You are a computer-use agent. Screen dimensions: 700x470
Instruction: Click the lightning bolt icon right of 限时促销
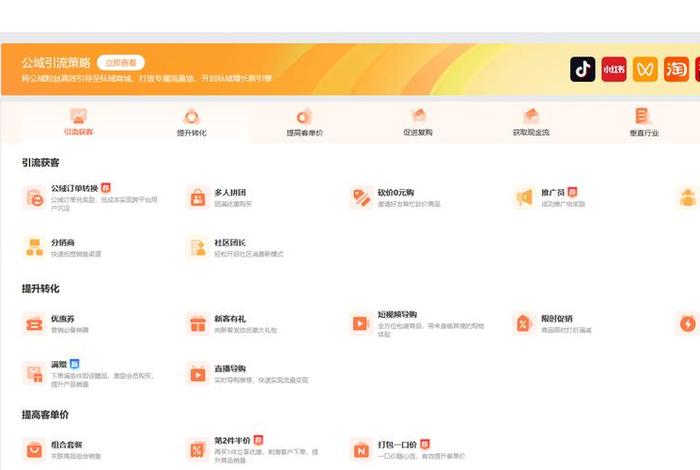click(688, 324)
